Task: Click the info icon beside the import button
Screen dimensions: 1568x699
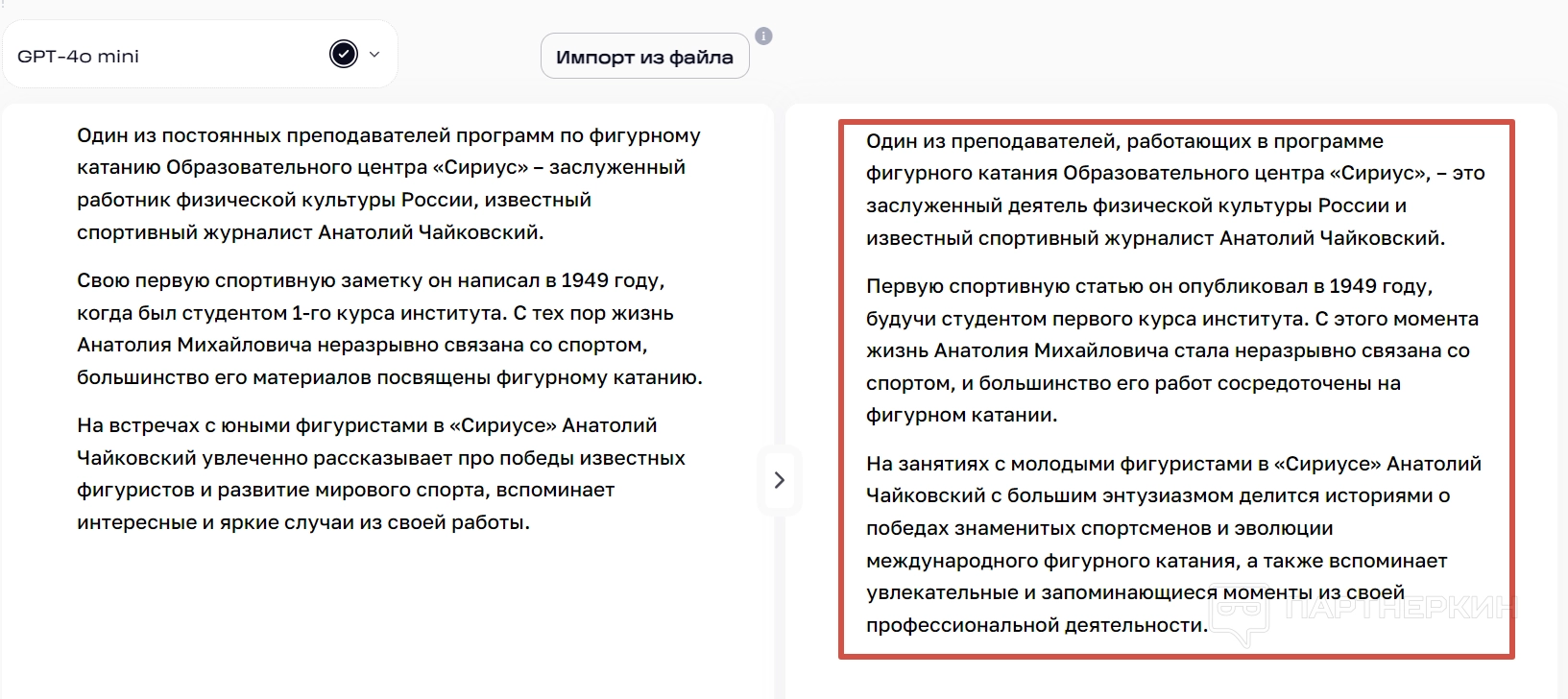Action: pos(763,36)
